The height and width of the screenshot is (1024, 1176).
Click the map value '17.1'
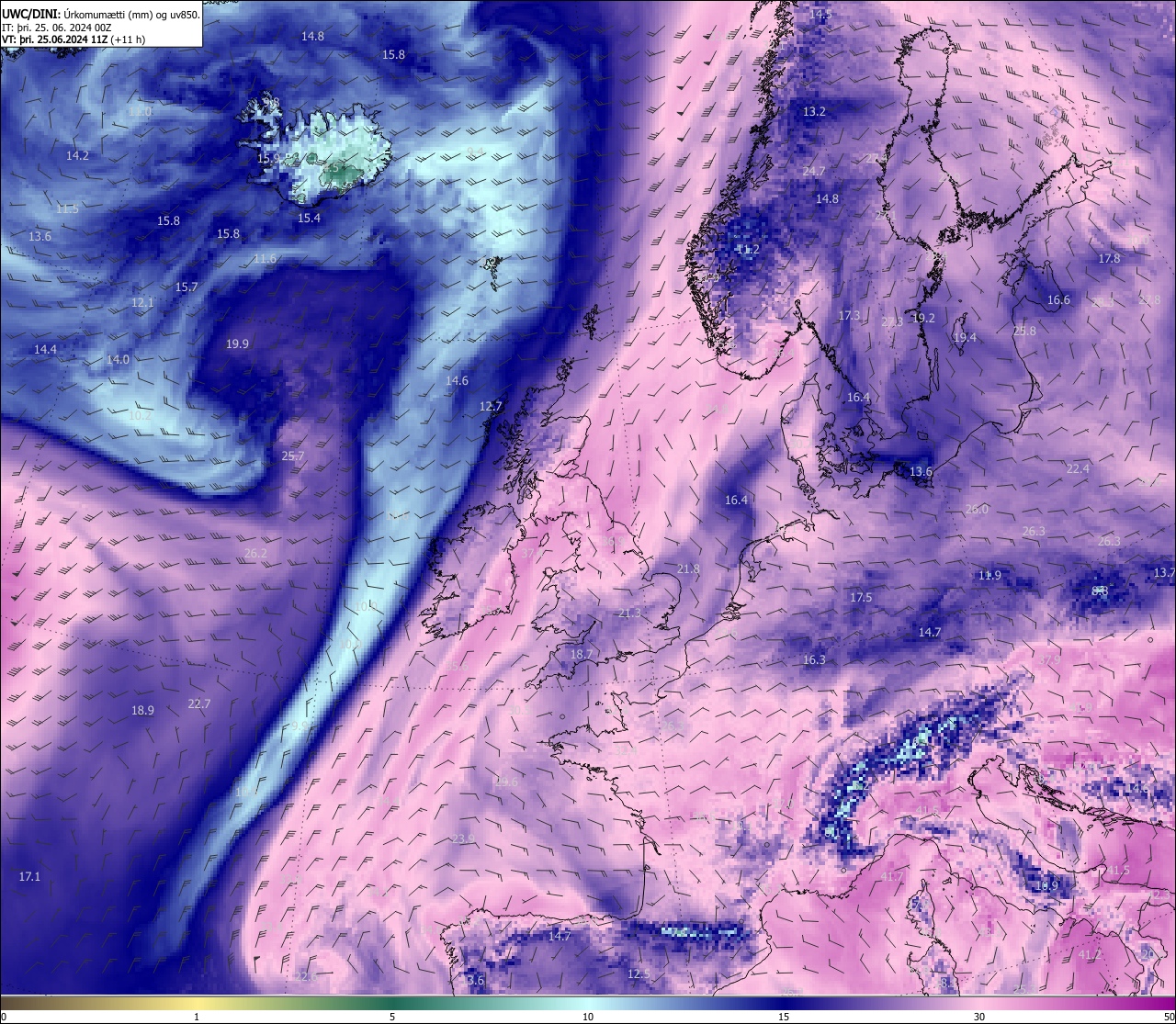tap(29, 877)
